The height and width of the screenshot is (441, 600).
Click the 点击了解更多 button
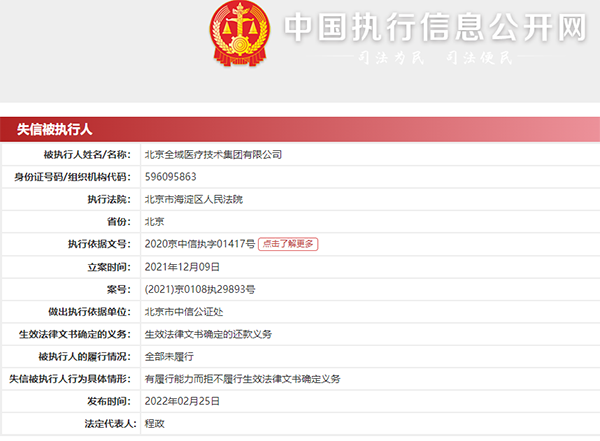288,244
